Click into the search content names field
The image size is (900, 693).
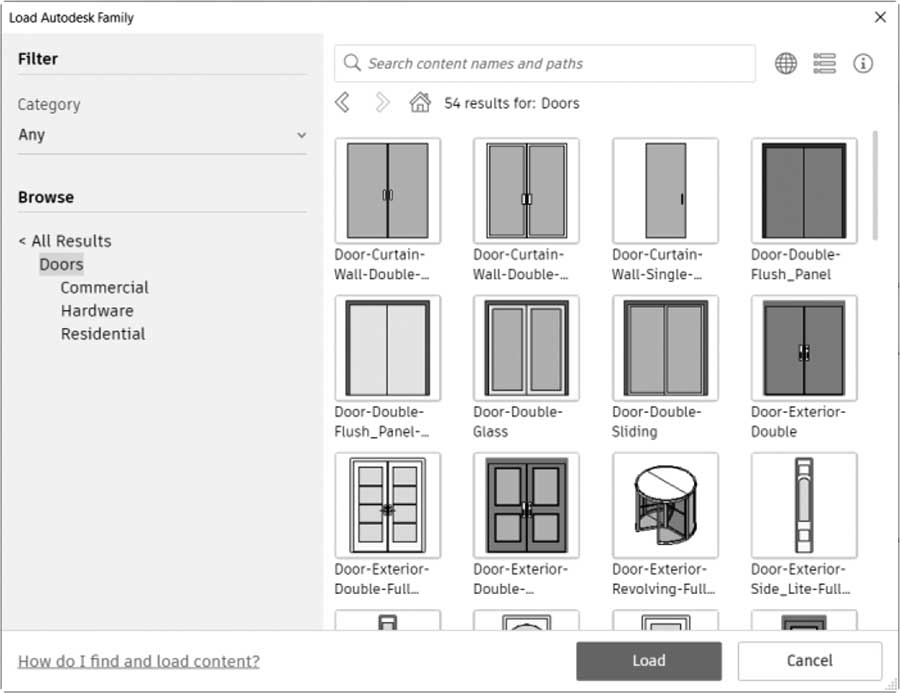(x=545, y=63)
